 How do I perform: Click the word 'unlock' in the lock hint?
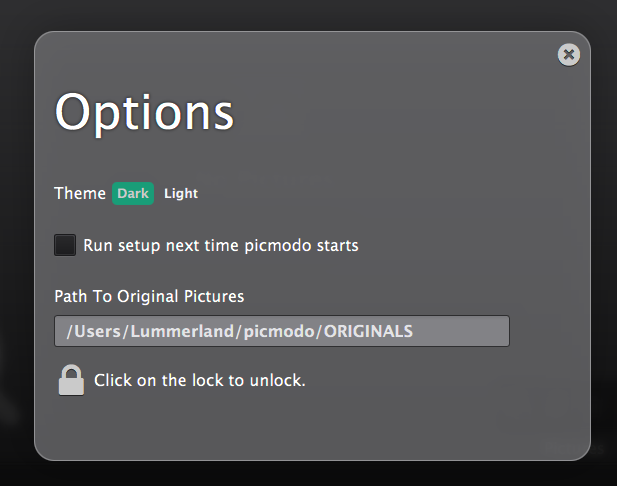coord(279,380)
